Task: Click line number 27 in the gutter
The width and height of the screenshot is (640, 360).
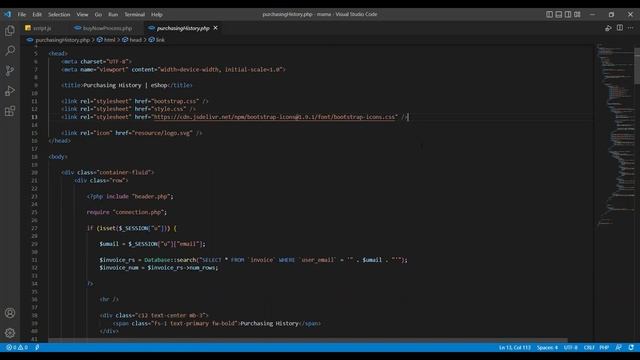Action: pyautogui.click(x=35, y=229)
